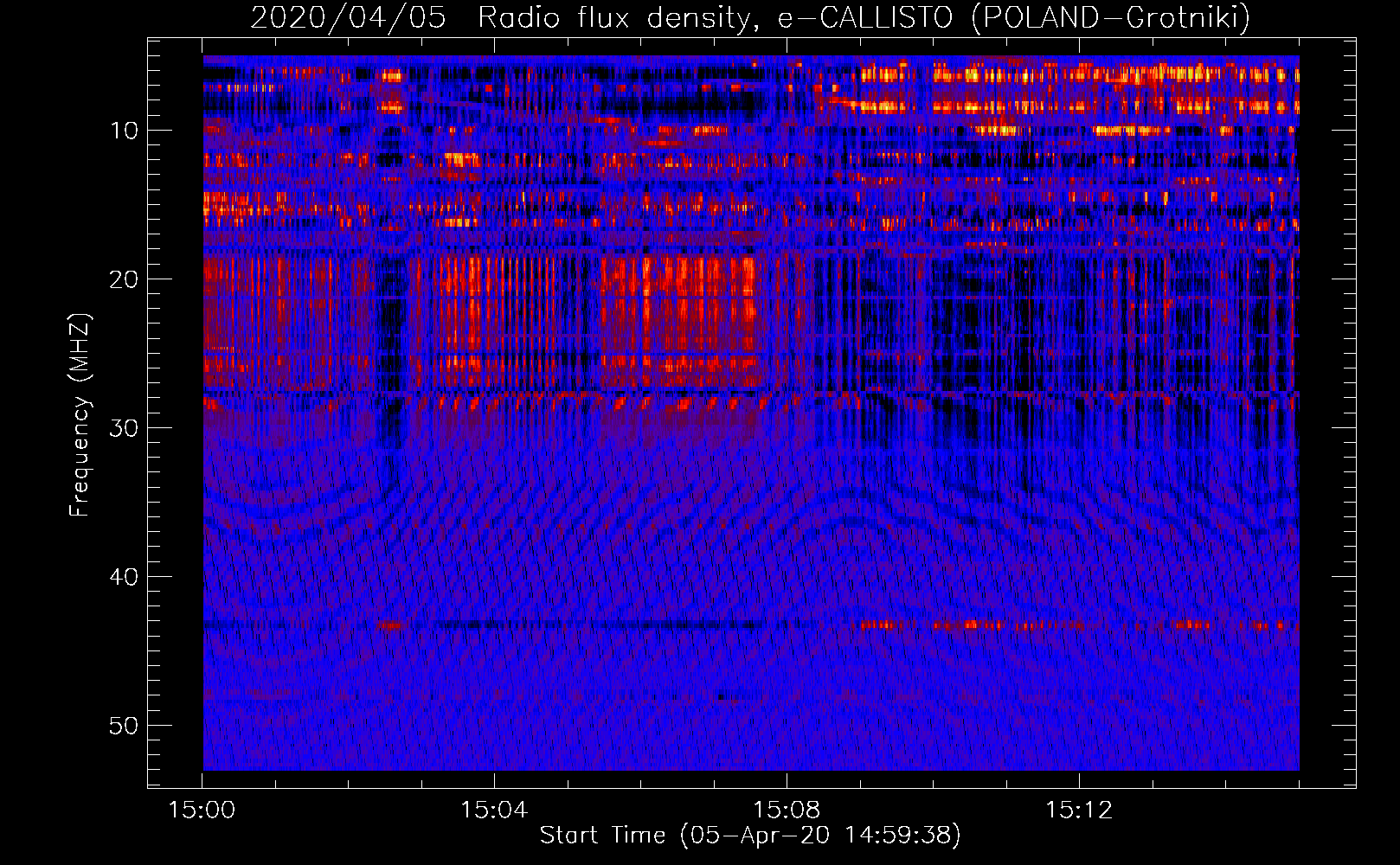Viewport: 1400px width, 865px height.
Task: Click the '15:08' time axis label
Action: click(787, 811)
